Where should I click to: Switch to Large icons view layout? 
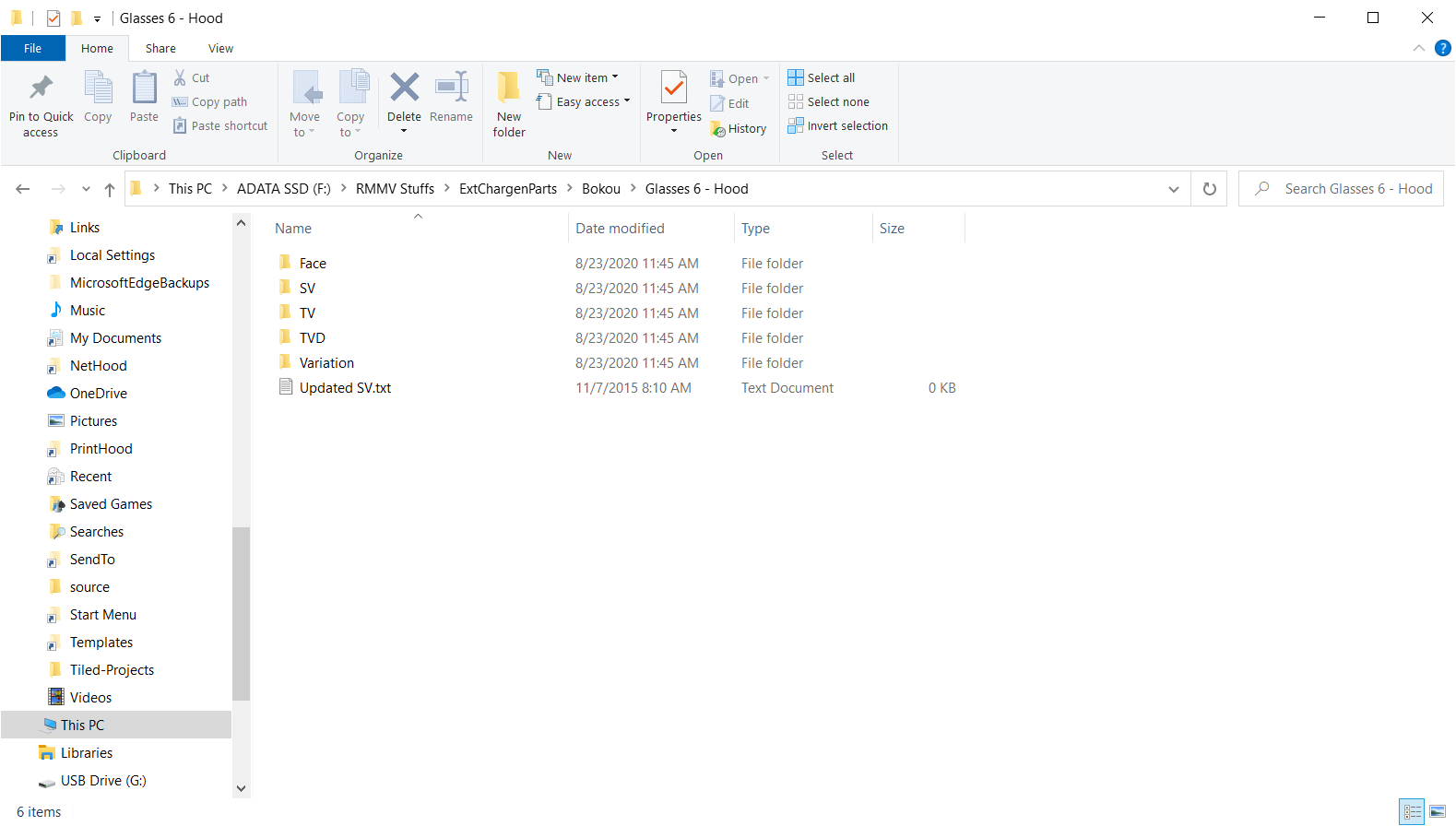click(x=1438, y=812)
